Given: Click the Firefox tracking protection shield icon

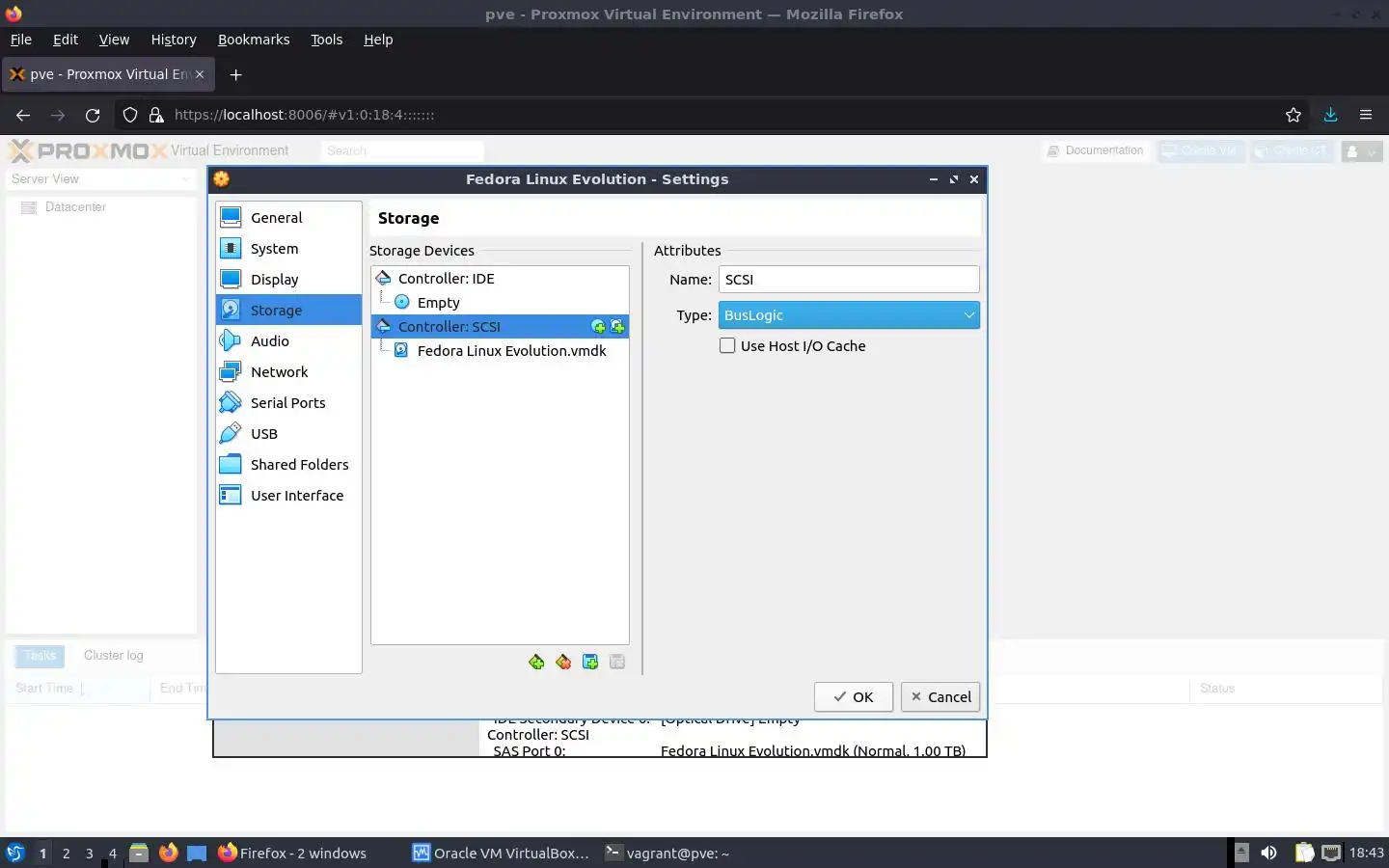Looking at the screenshot, I should pos(130,115).
